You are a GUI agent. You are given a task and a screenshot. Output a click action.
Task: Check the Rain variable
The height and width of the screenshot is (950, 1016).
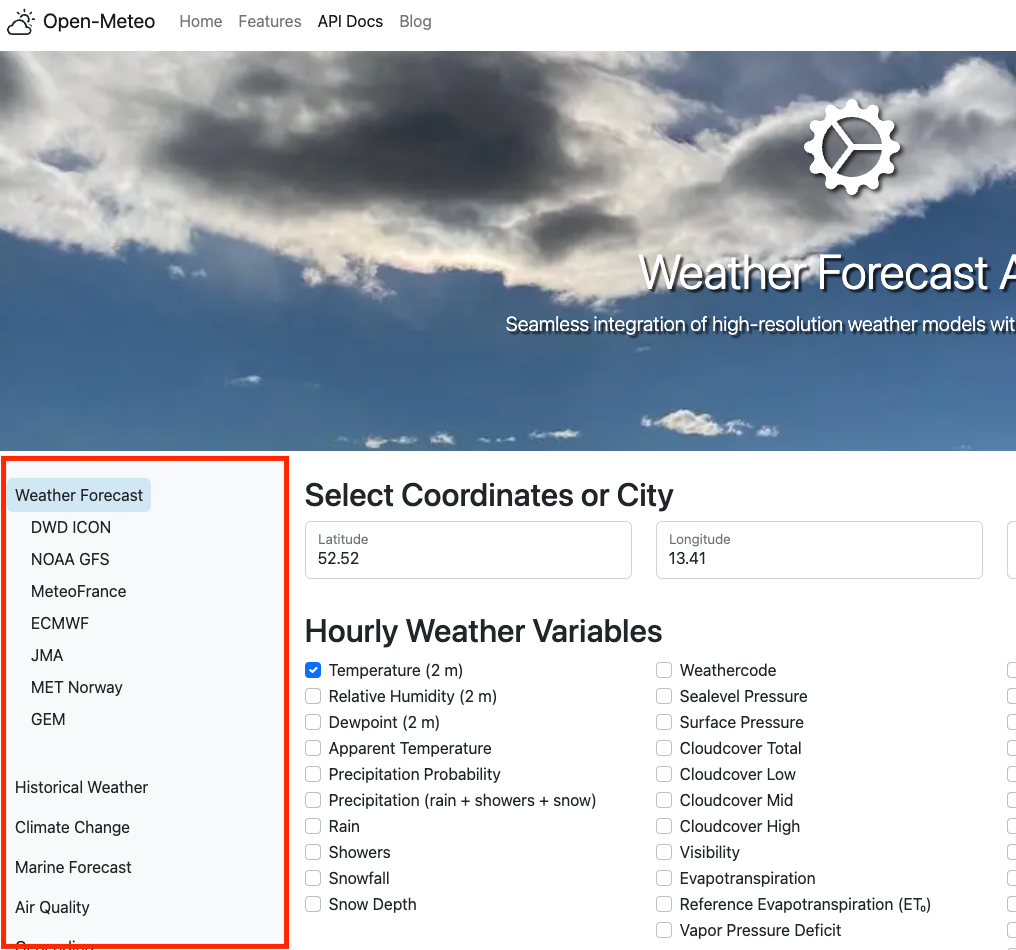coord(313,826)
